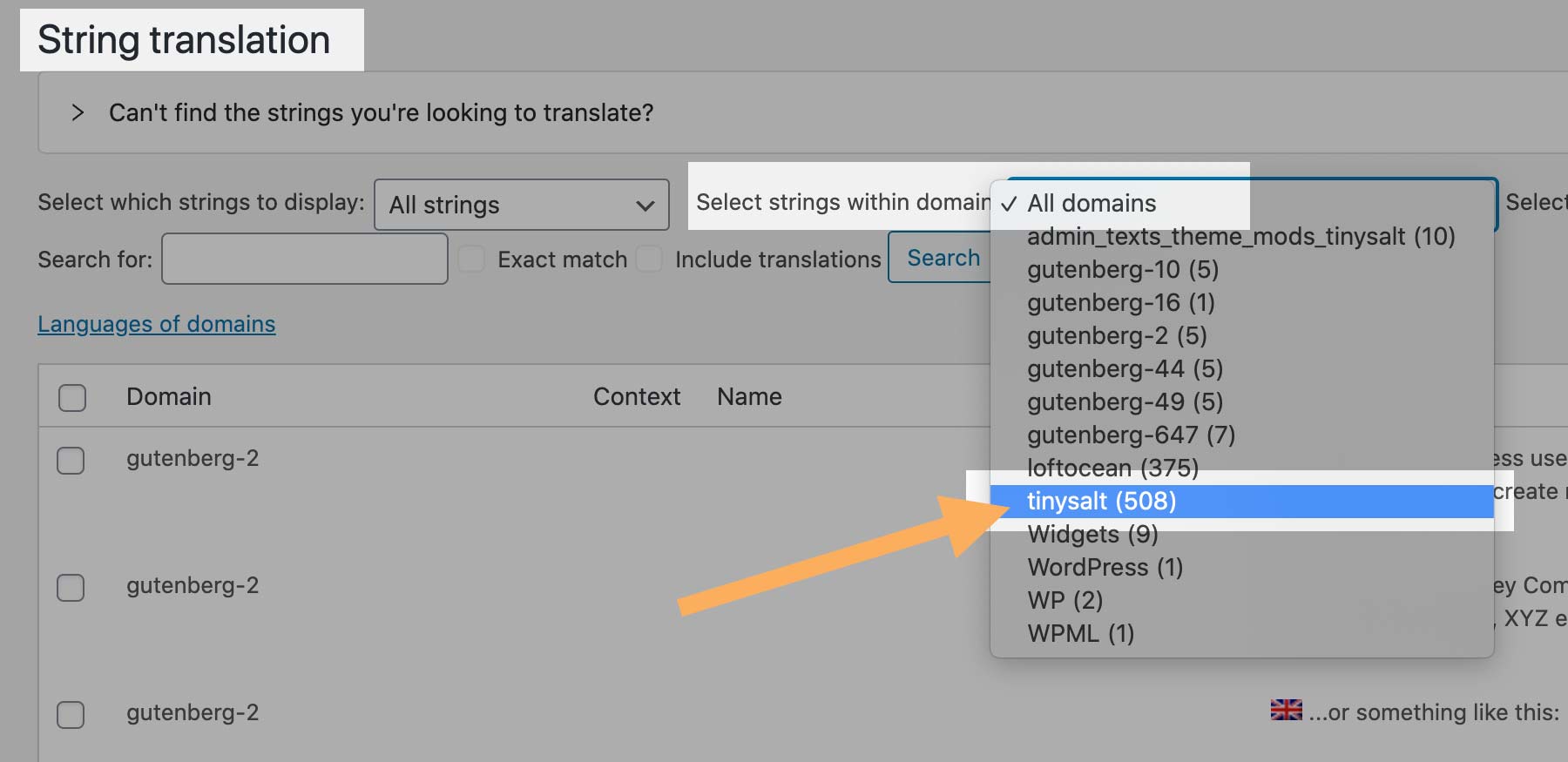Choose gutenberg-10 (5) domain option

click(1242, 269)
